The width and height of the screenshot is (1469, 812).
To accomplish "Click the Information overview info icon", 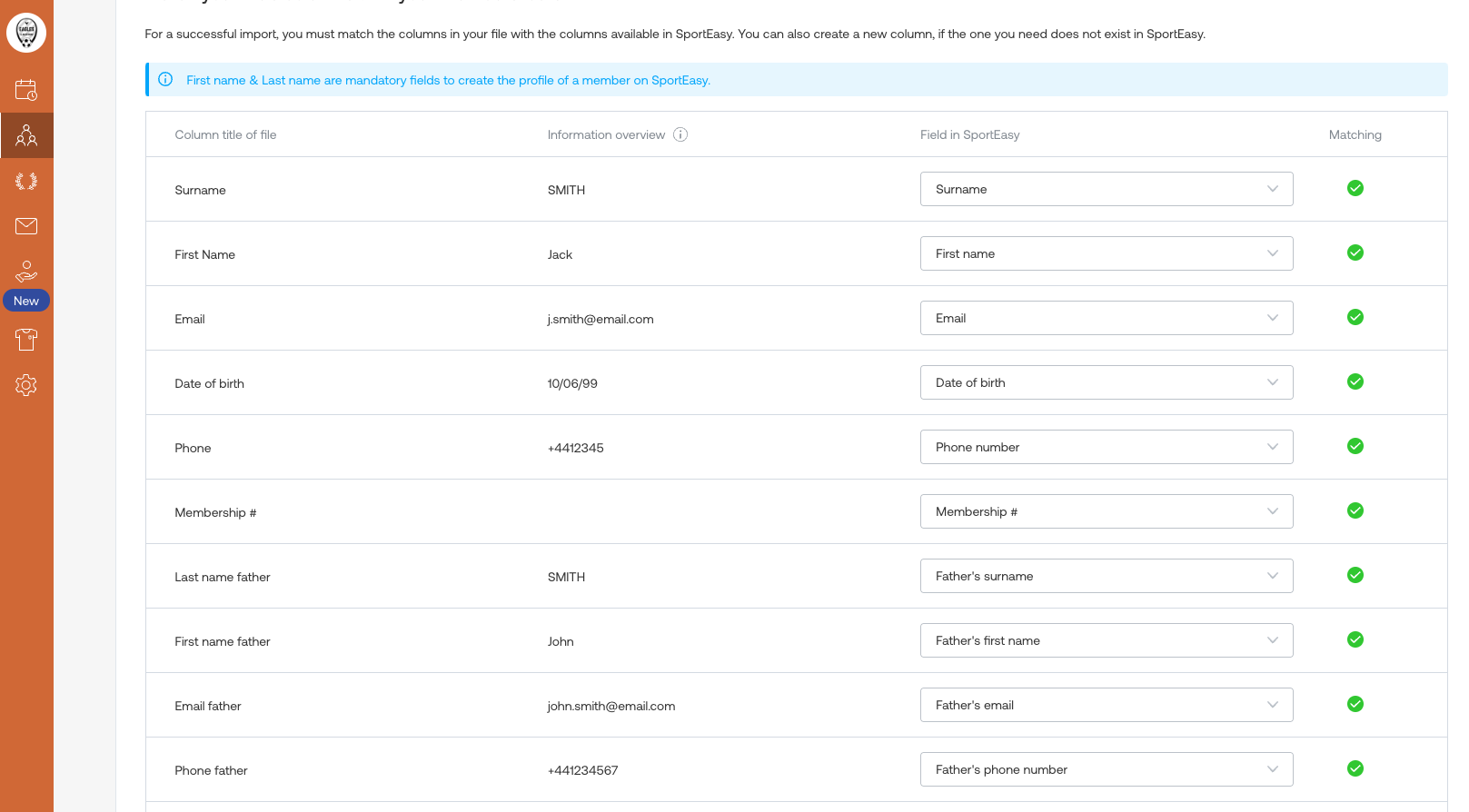I will [680, 134].
